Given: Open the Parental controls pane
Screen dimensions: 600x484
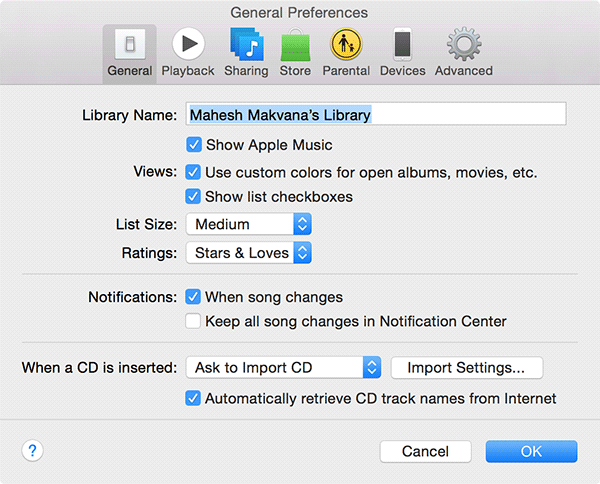Looking at the screenshot, I should tap(346, 53).
